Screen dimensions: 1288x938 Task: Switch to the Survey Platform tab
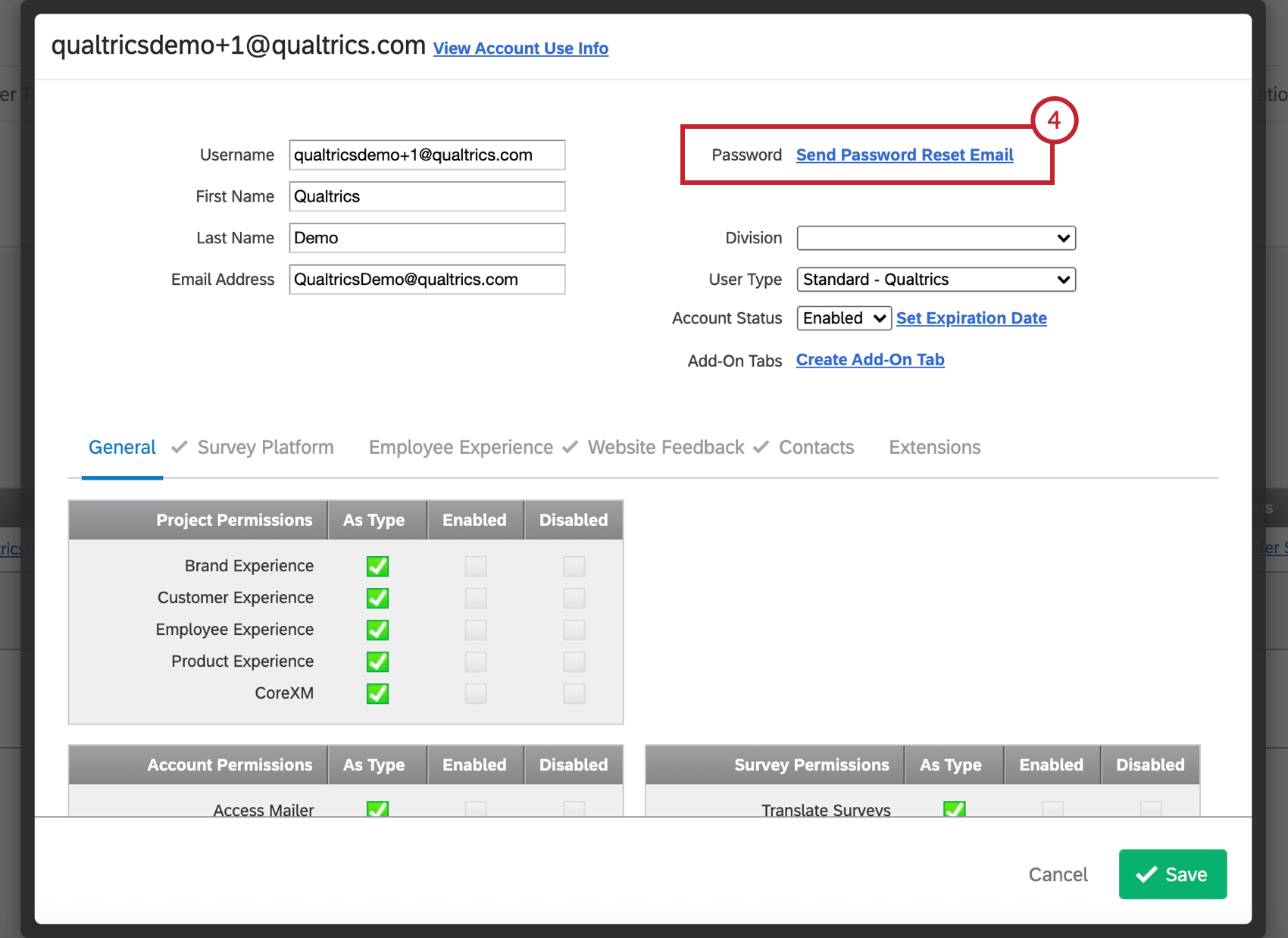(x=265, y=447)
